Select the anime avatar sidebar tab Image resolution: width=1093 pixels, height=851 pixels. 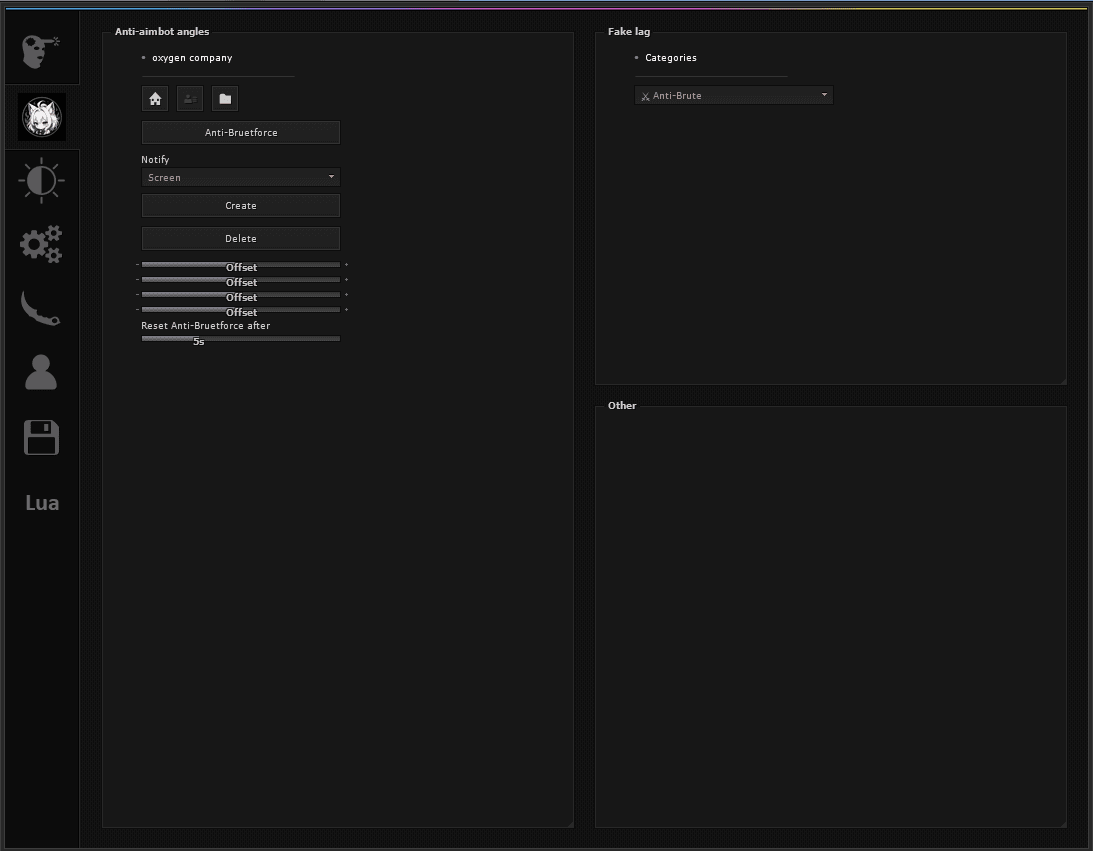pyautogui.click(x=42, y=116)
